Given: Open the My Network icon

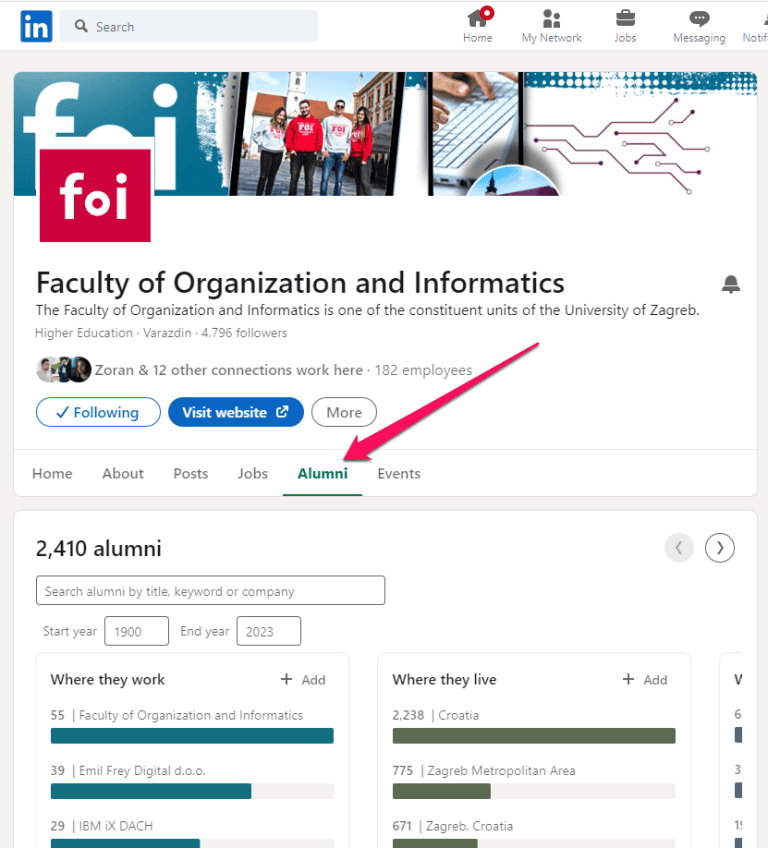Looking at the screenshot, I should point(551,20).
